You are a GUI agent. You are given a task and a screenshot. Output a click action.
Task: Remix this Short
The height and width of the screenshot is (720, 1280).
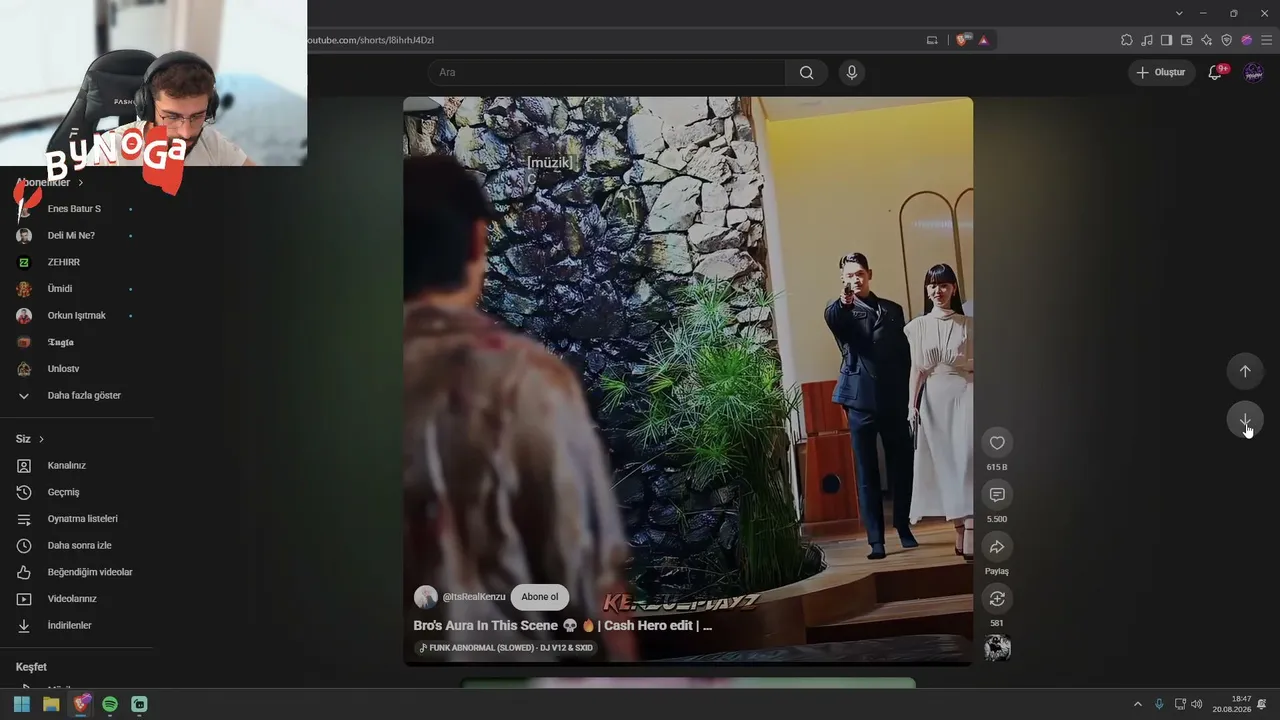[x=997, y=599]
